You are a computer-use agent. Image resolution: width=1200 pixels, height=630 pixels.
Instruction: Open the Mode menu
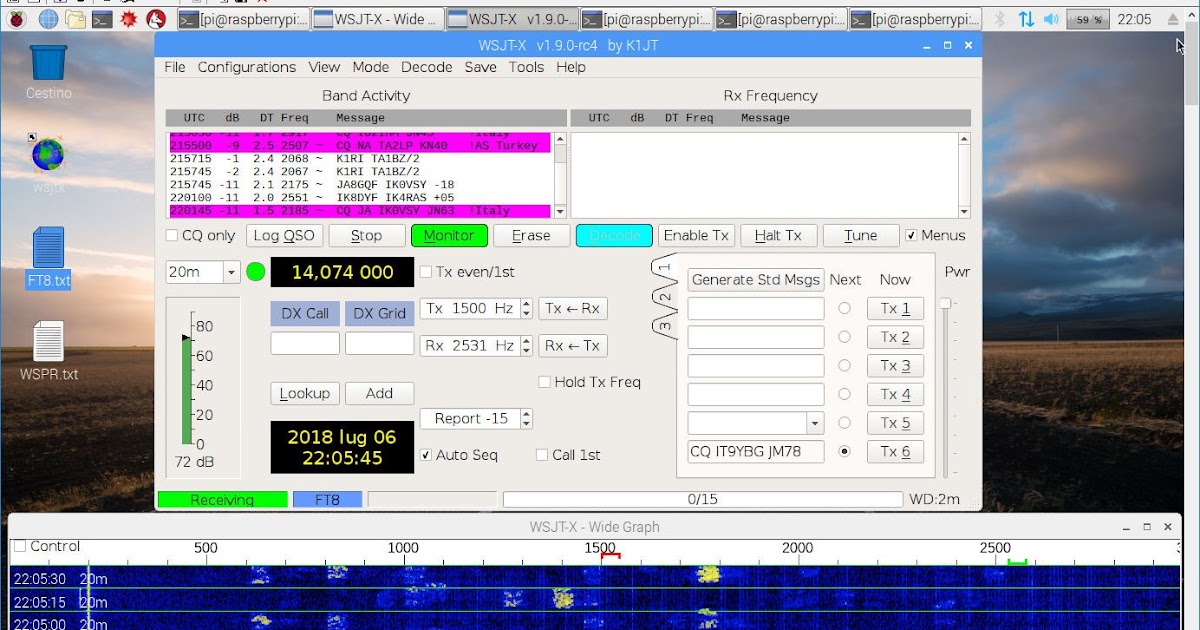click(x=371, y=67)
